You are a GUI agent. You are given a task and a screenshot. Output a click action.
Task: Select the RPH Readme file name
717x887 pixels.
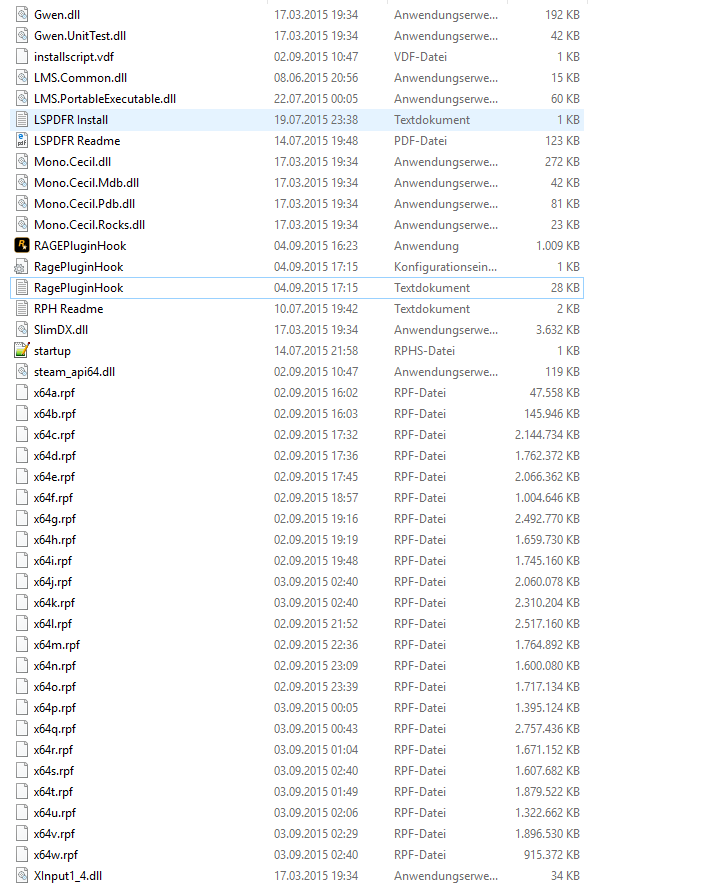pyautogui.click(x=68, y=308)
